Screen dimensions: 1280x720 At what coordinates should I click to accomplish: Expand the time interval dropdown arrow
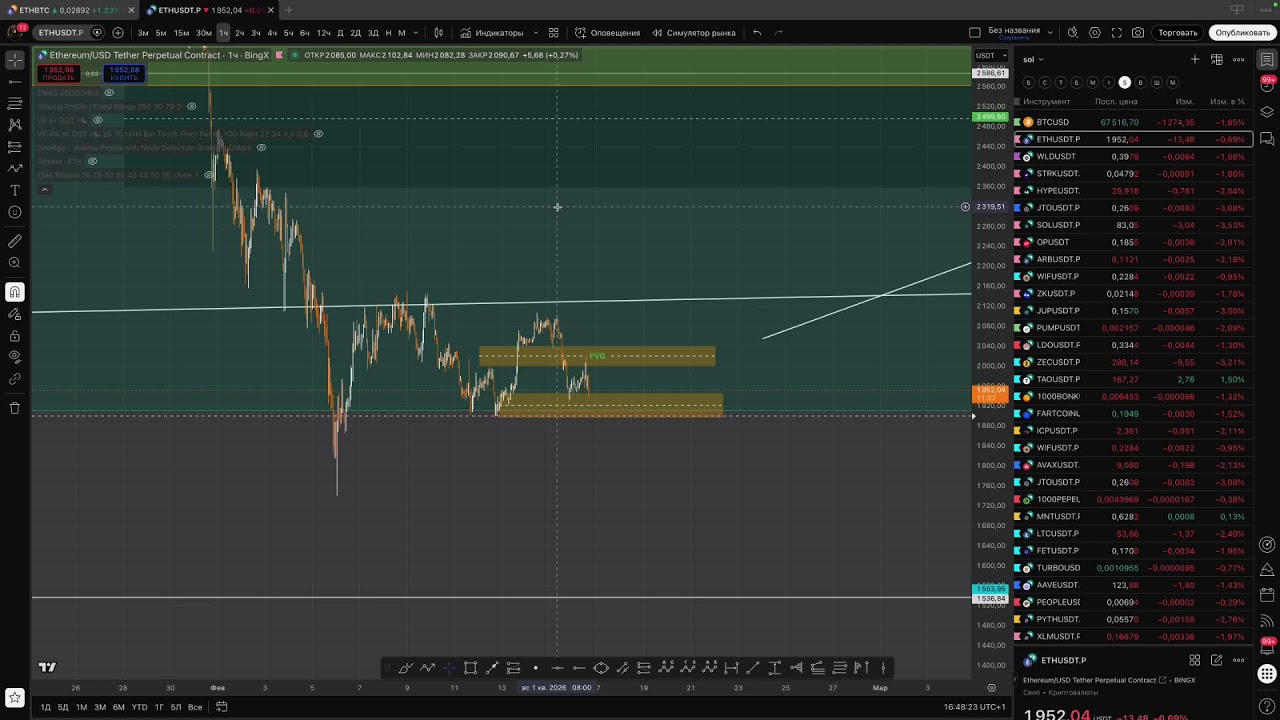coord(416,33)
